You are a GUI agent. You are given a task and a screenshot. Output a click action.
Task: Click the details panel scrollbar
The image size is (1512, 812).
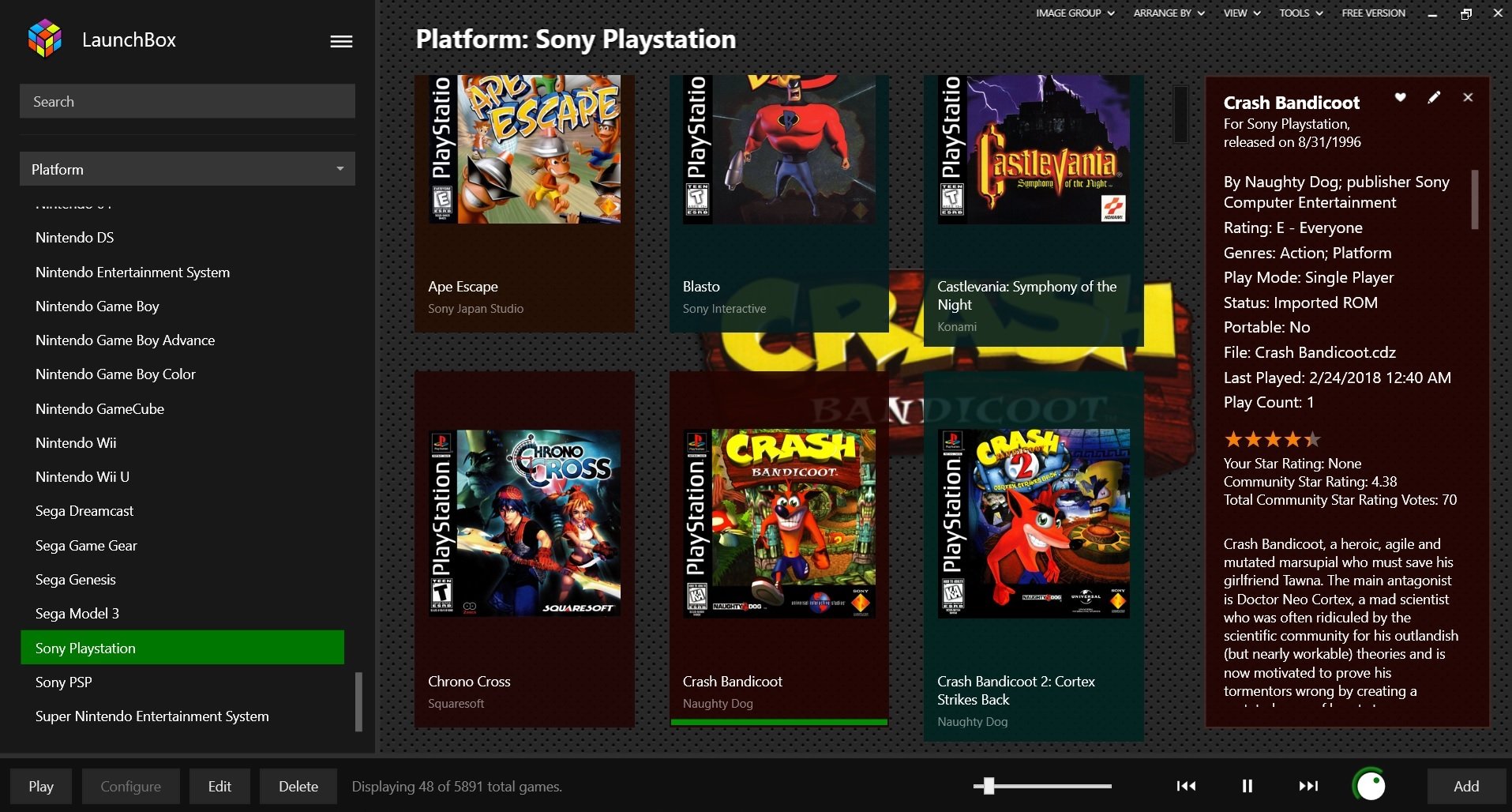coord(1474,199)
